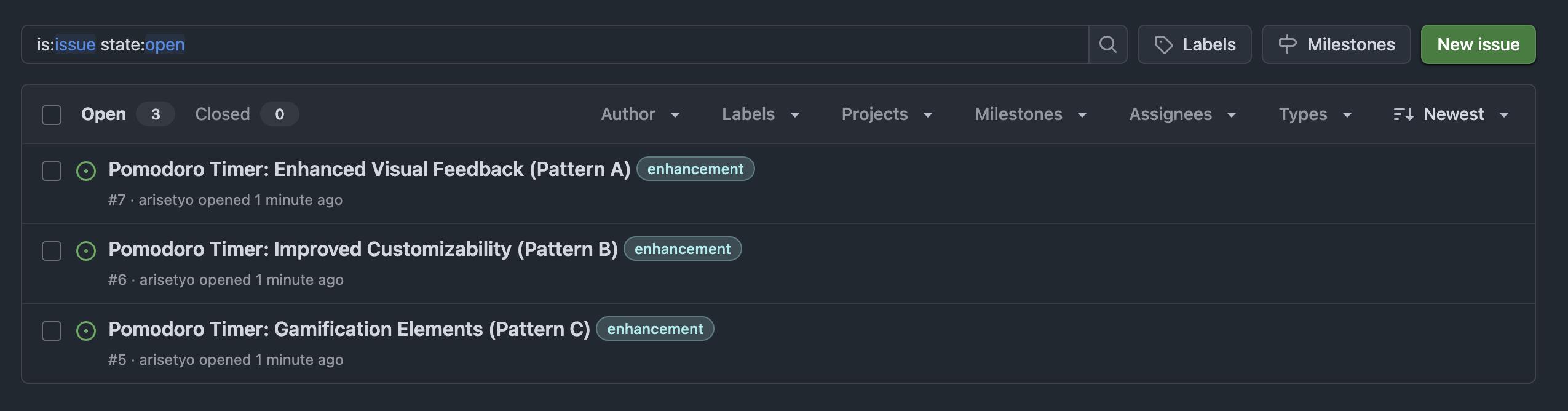Check the Improved Customizability issue checkbox
Viewport: 1568px width, 411px height.
point(52,251)
